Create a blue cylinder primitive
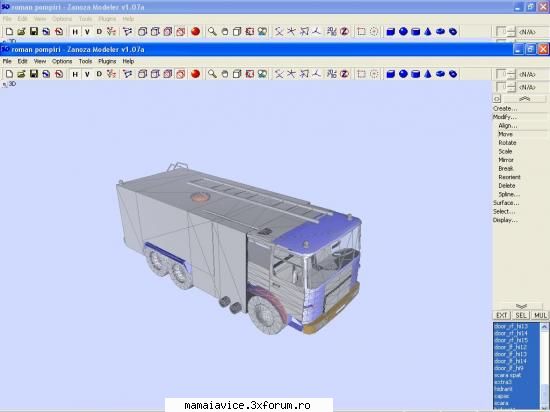Image resolution: width=550 pixels, height=412 pixels. (x=416, y=74)
